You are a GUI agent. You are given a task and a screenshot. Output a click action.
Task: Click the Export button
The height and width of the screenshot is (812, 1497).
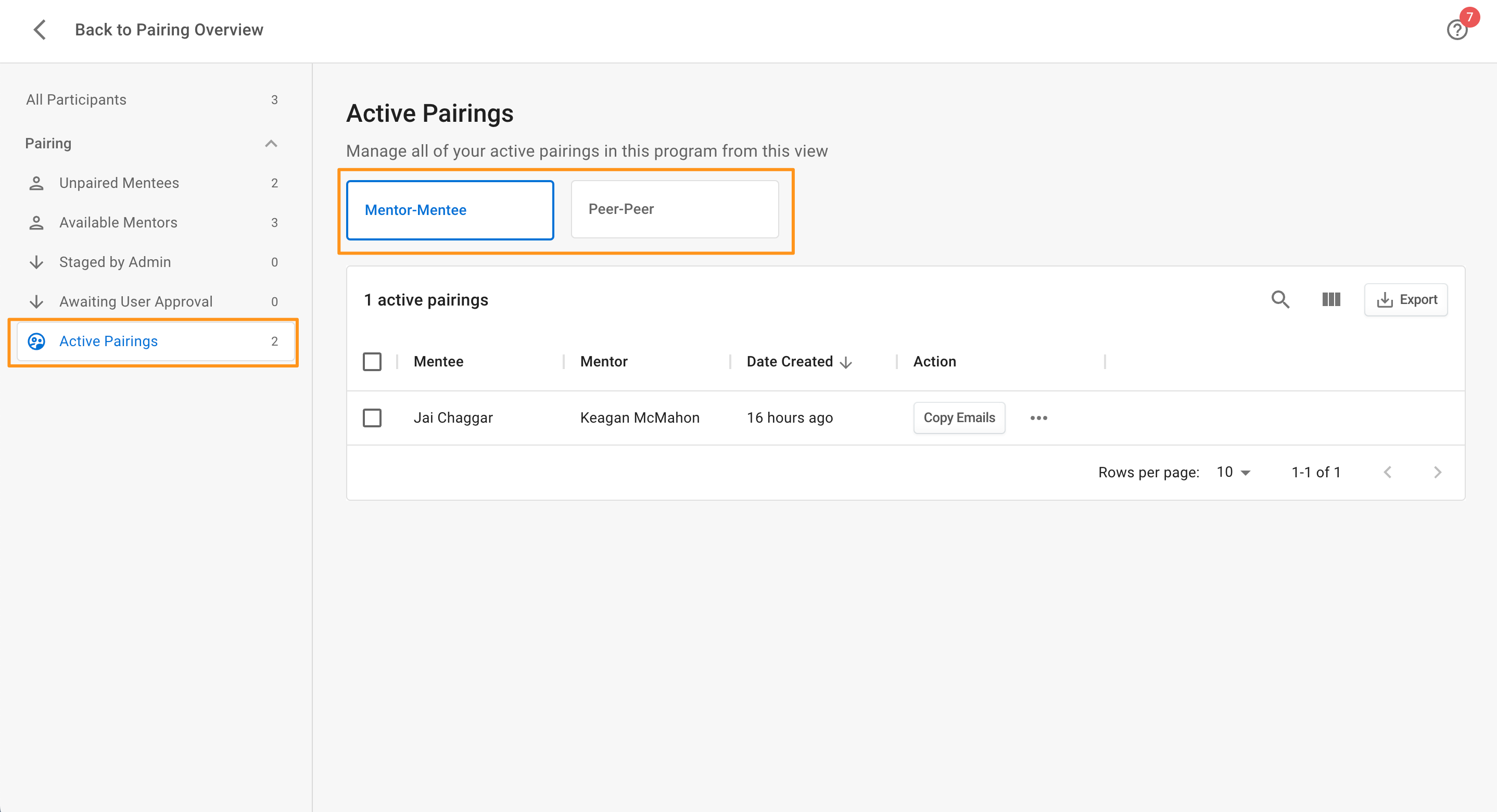pyautogui.click(x=1406, y=299)
